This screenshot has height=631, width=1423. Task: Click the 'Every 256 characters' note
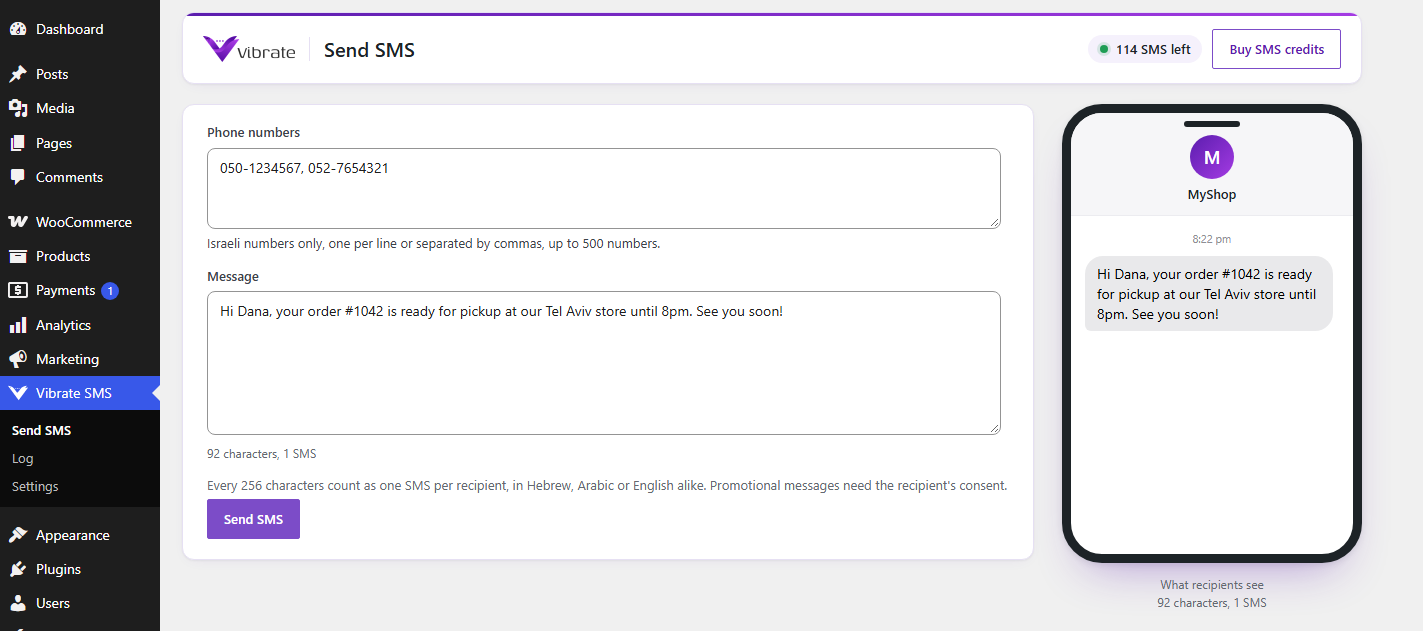coord(607,486)
